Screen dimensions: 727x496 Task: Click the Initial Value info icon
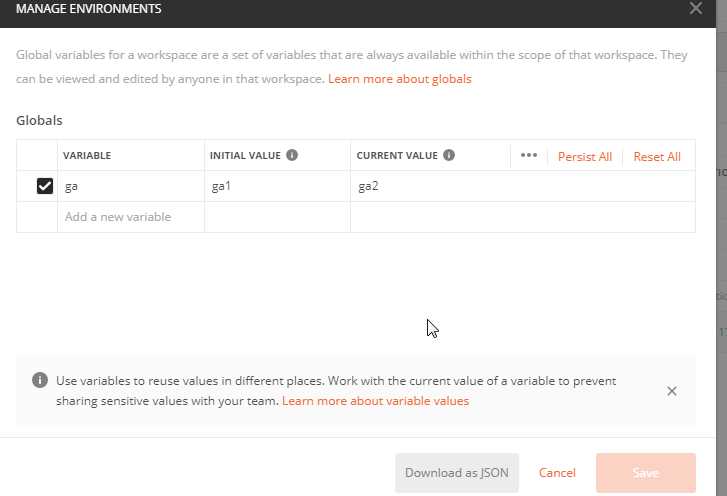292,156
